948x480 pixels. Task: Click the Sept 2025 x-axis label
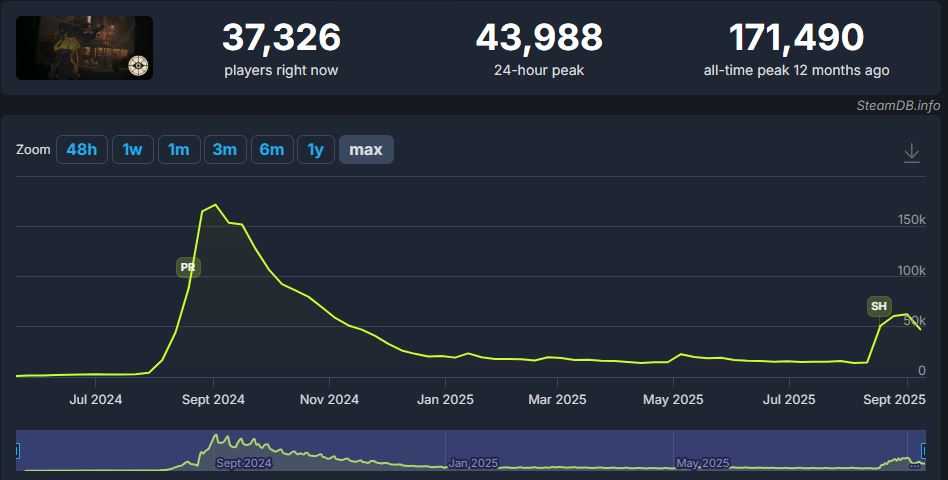point(894,400)
